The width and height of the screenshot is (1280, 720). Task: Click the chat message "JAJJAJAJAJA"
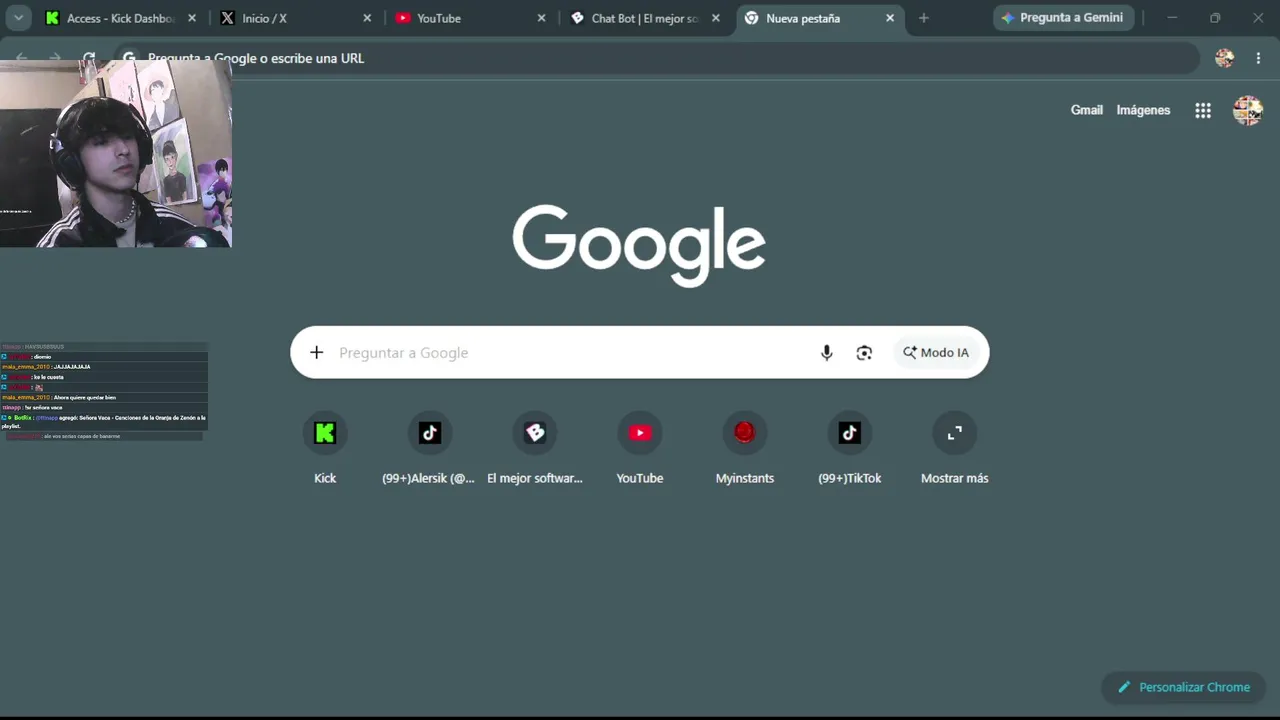point(72,367)
